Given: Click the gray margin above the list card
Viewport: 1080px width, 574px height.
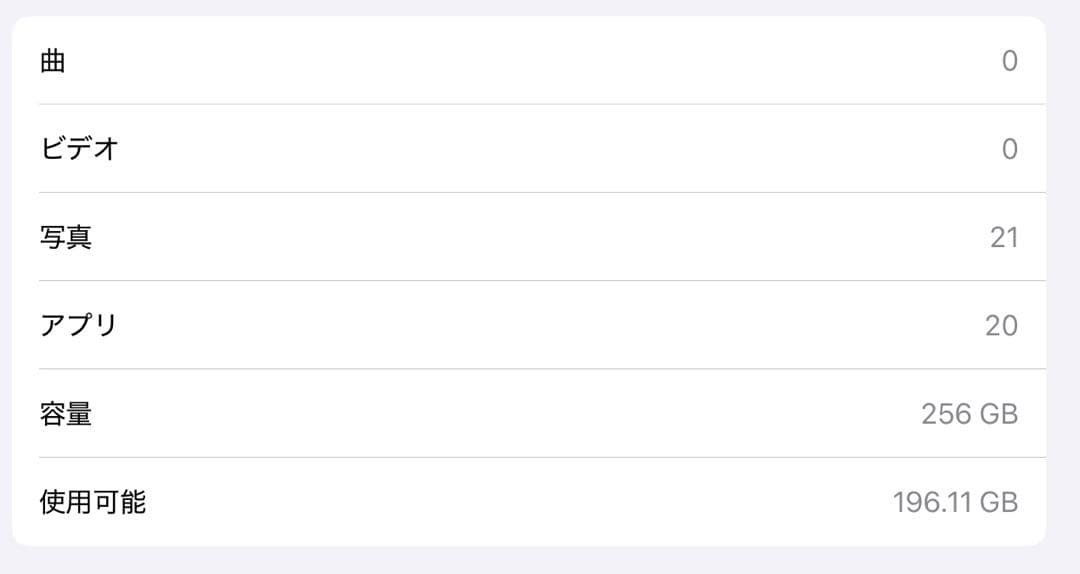Looking at the screenshot, I should pos(540,7).
